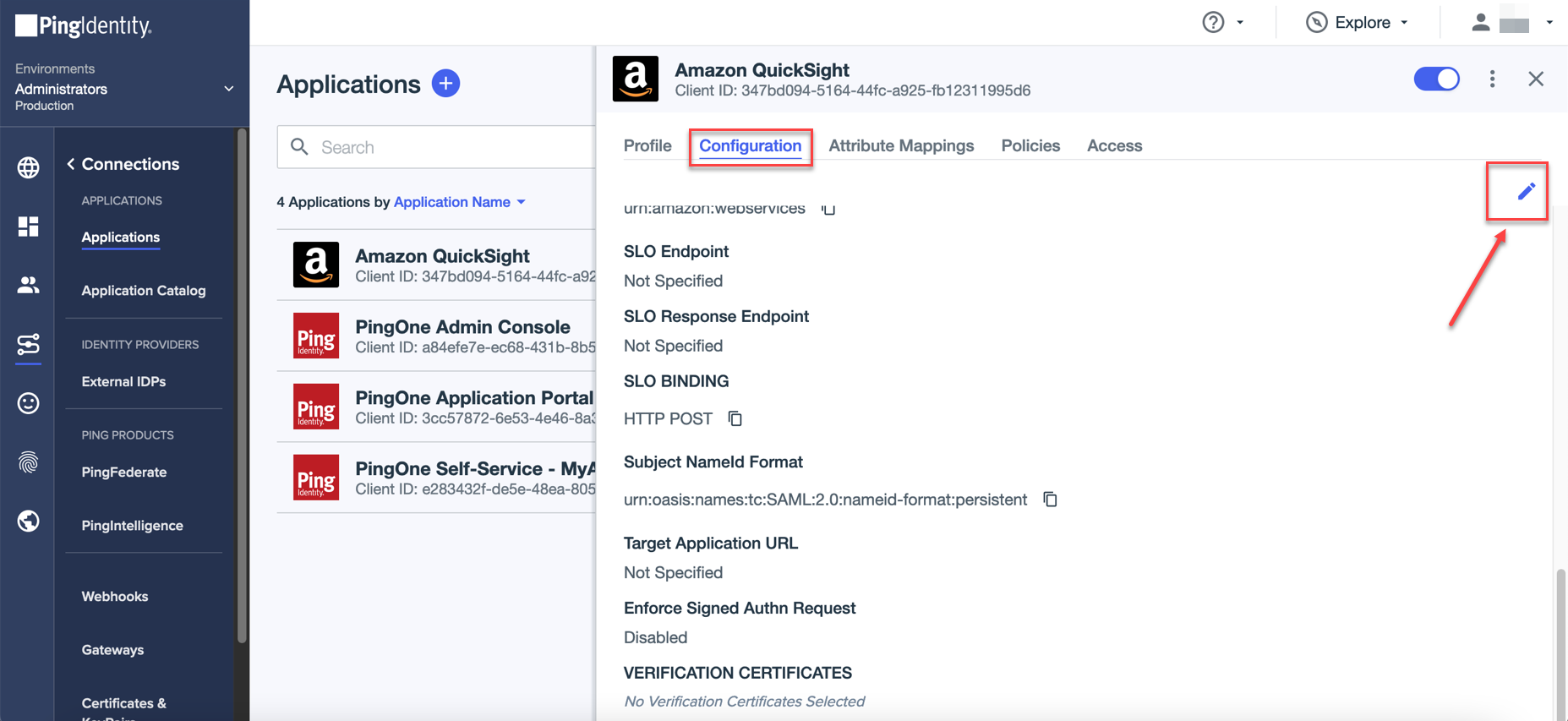Viewport: 1568px width, 721px height.
Task: Click the sidebar navigation scrollbar
Action: tap(242, 387)
